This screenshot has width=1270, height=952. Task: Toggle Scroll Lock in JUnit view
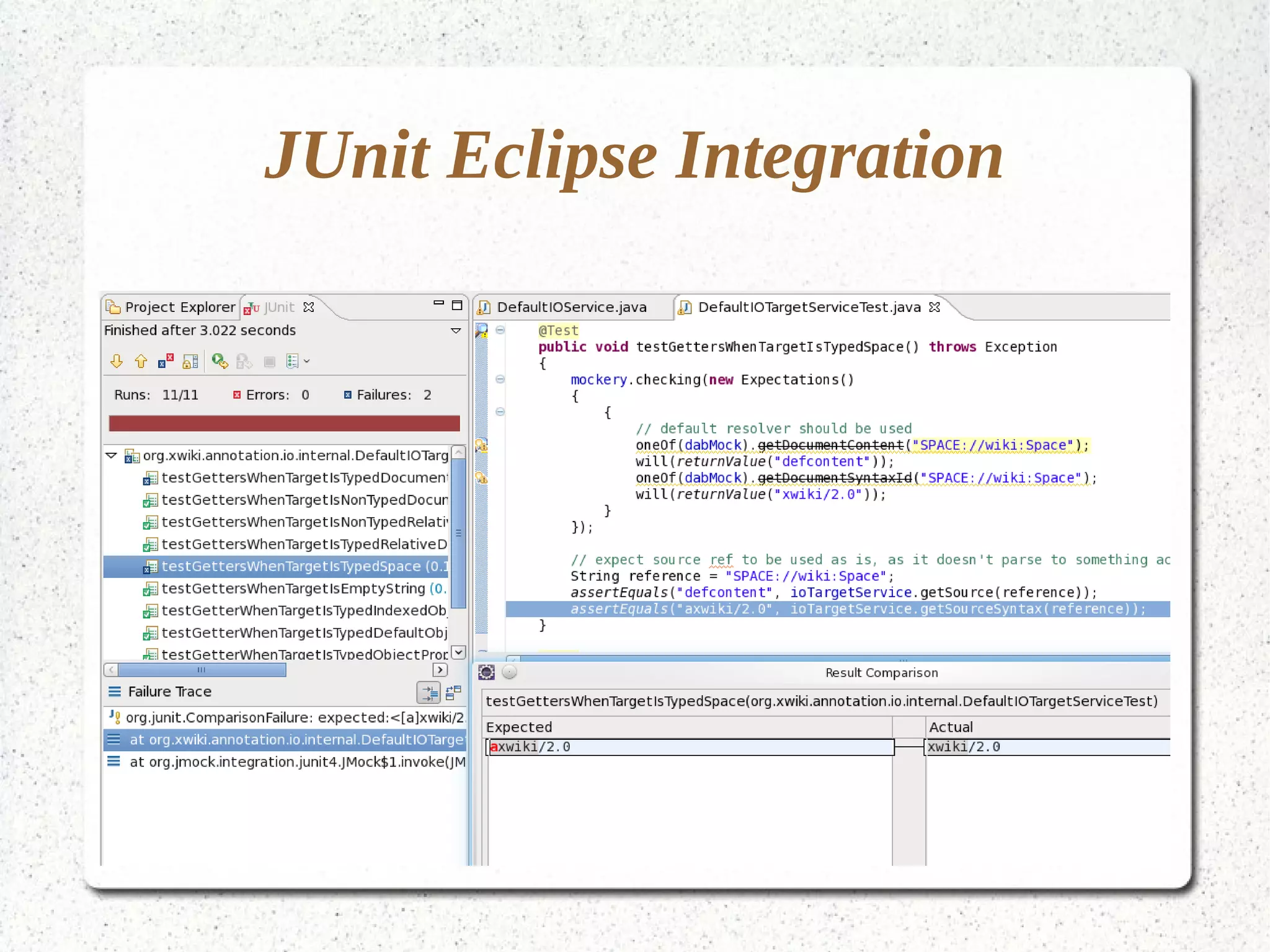pyautogui.click(x=190, y=362)
